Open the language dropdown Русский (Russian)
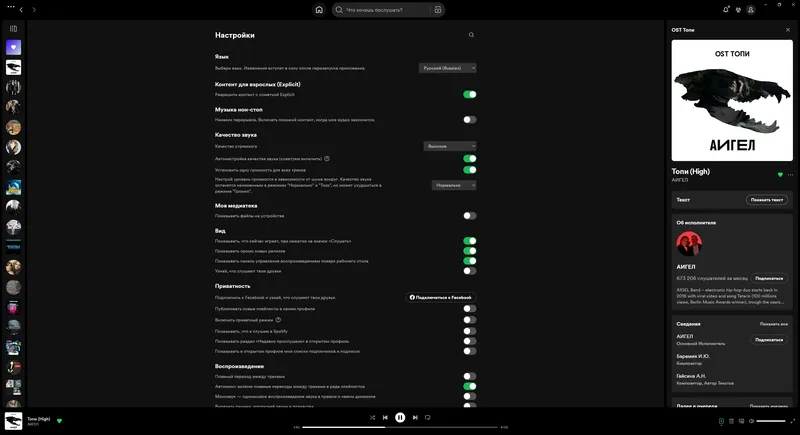Image resolution: width=800 pixels, height=435 pixels. 447,68
